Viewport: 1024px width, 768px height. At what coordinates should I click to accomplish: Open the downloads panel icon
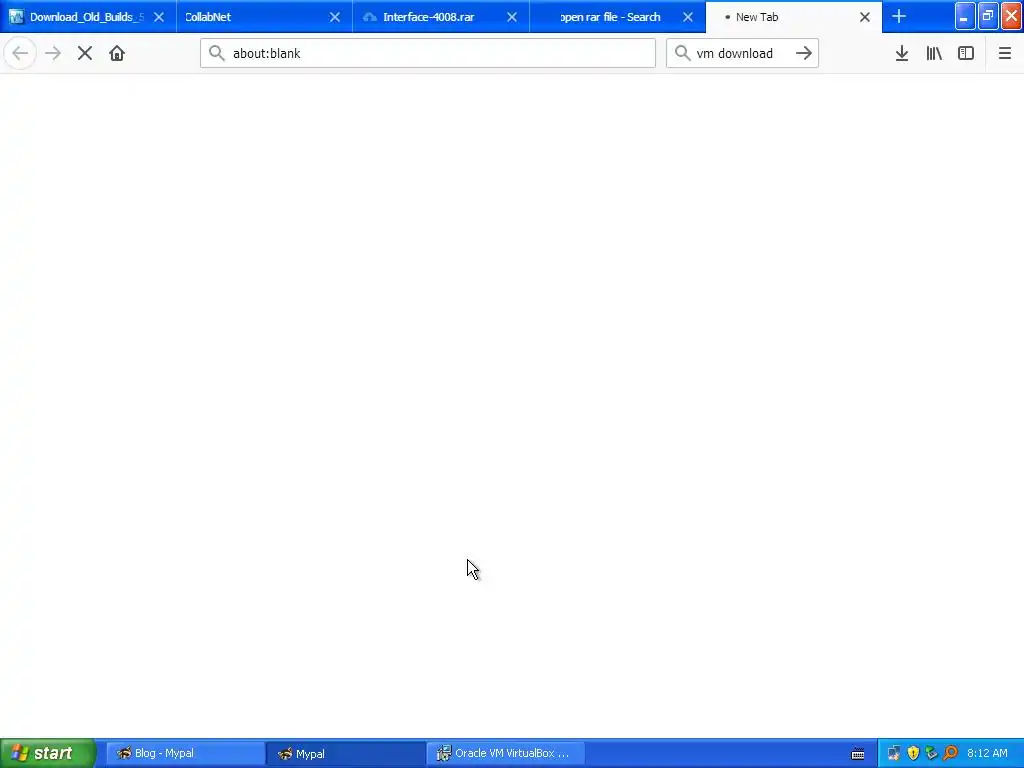[902, 54]
